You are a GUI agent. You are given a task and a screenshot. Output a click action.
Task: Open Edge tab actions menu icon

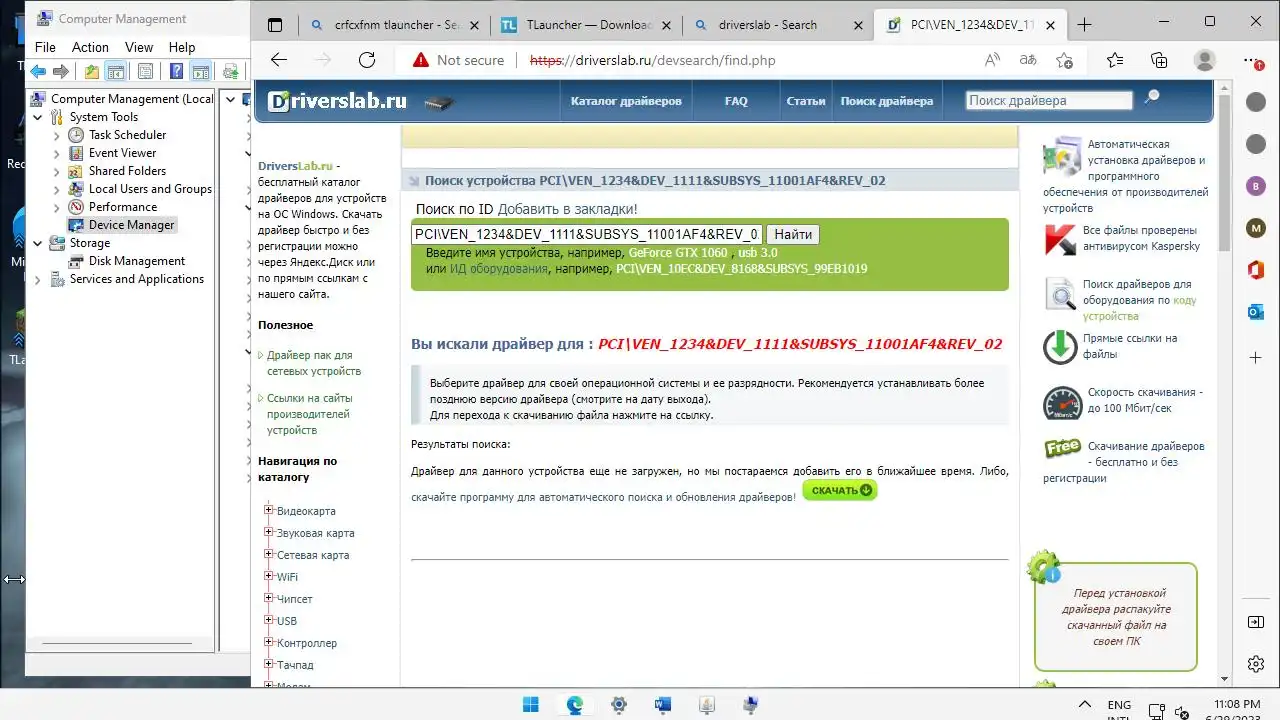pos(275,25)
